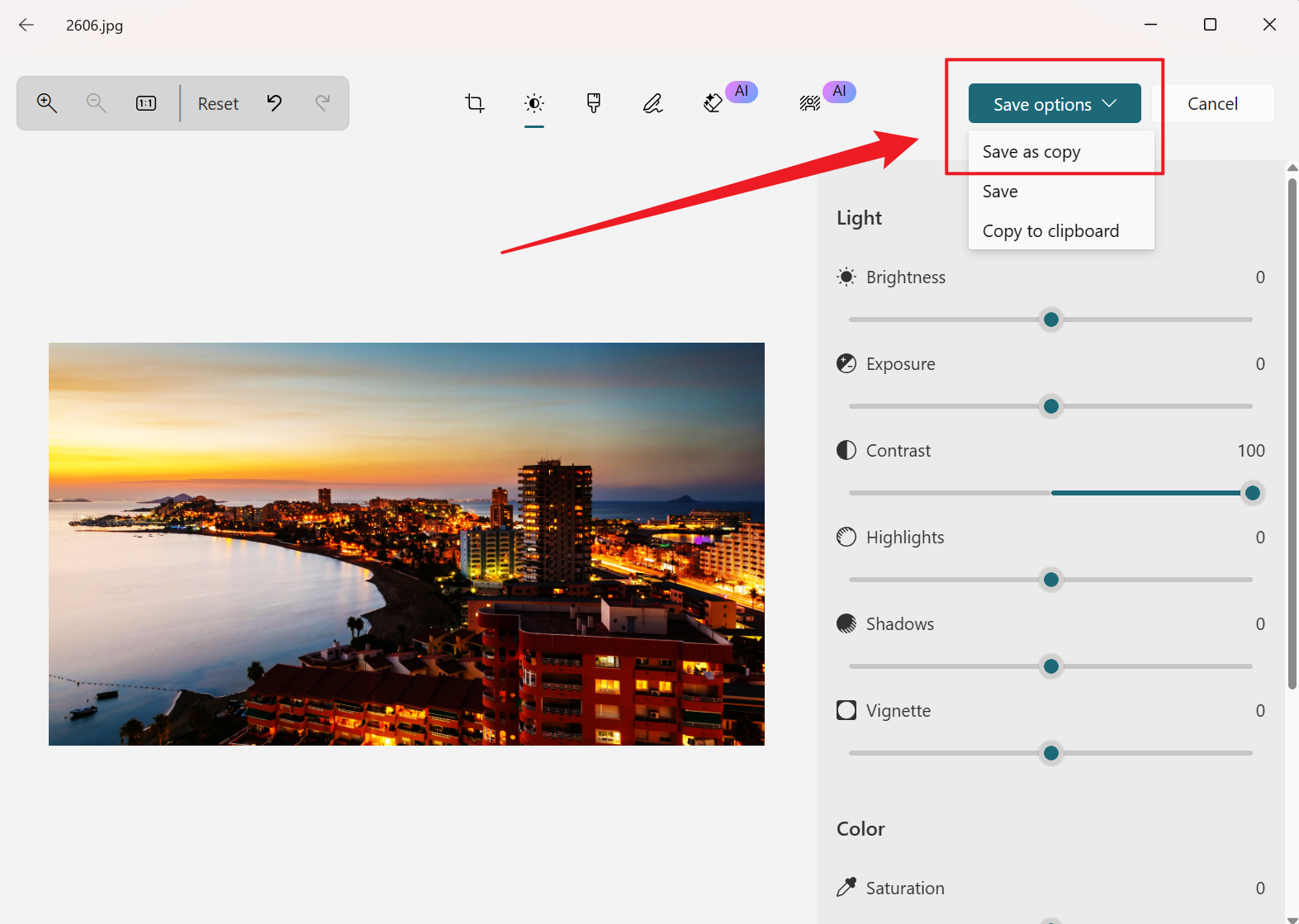Viewport: 1299px width, 924px height.
Task: Choose Save as copy from menu
Action: pos(1031,152)
